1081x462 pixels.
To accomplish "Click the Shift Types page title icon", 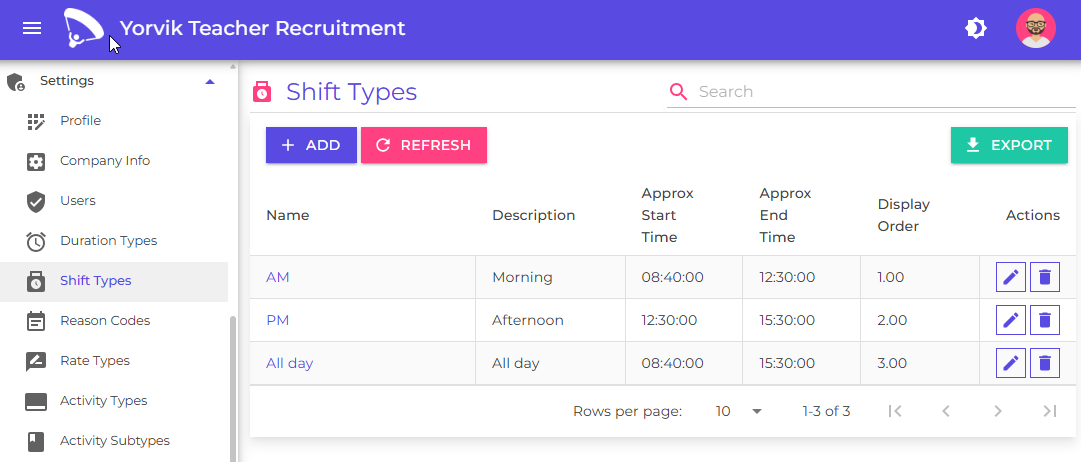I will (263, 92).
